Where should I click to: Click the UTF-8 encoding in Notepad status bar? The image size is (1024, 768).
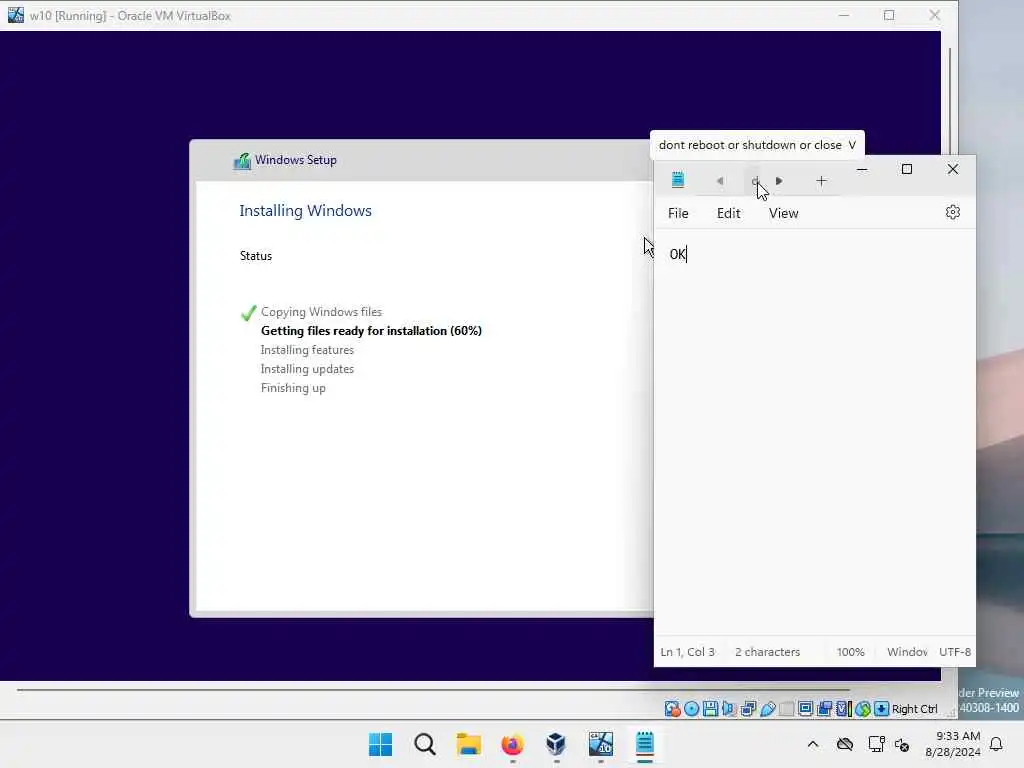point(955,652)
